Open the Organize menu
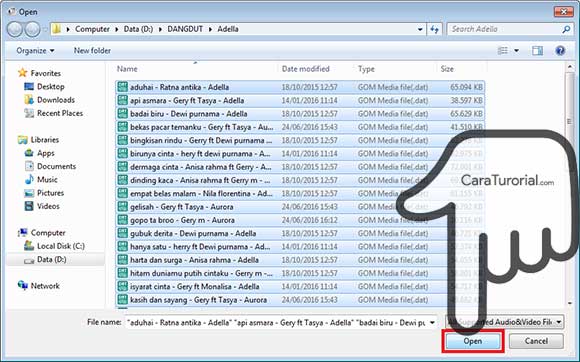 point(35,51)
